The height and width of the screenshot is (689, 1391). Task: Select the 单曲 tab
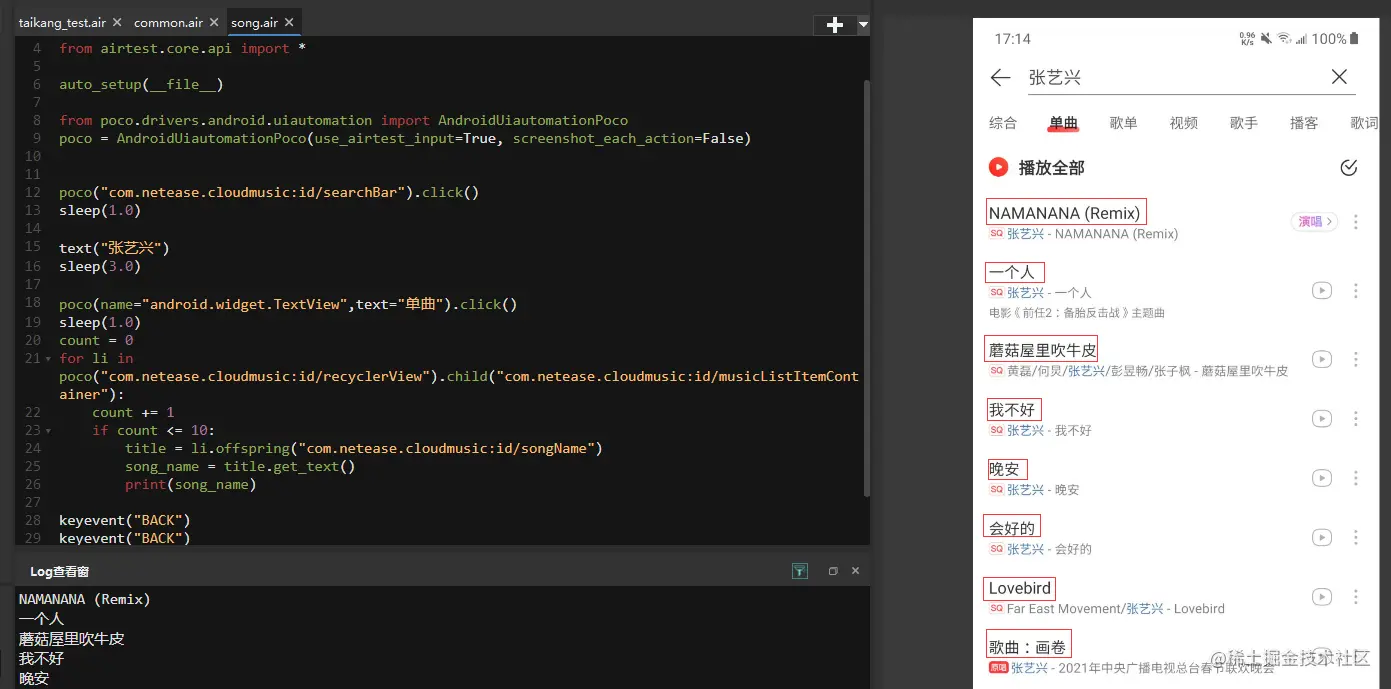coord(1063,123)
